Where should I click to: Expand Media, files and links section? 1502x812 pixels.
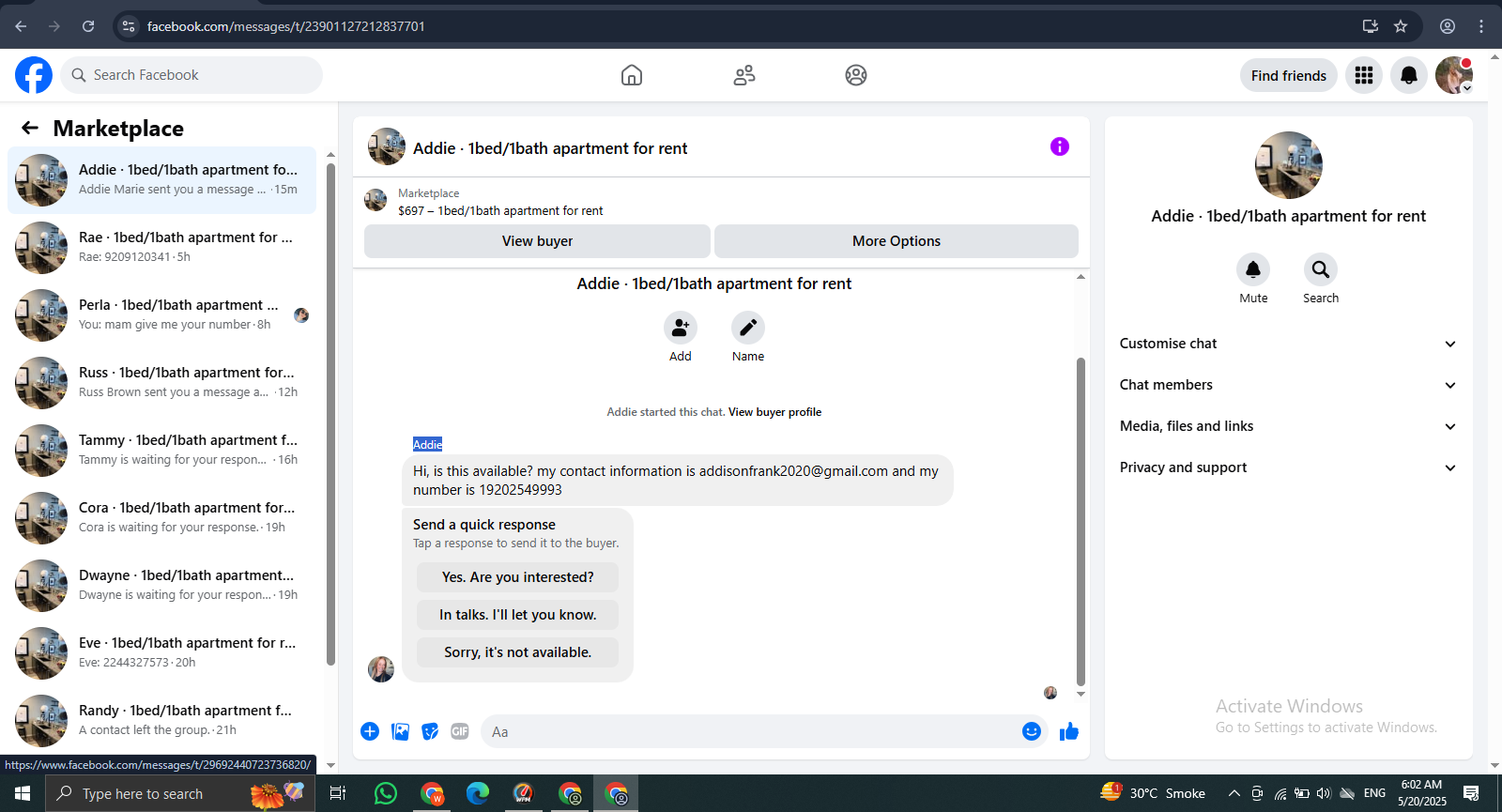[1288, 426]
